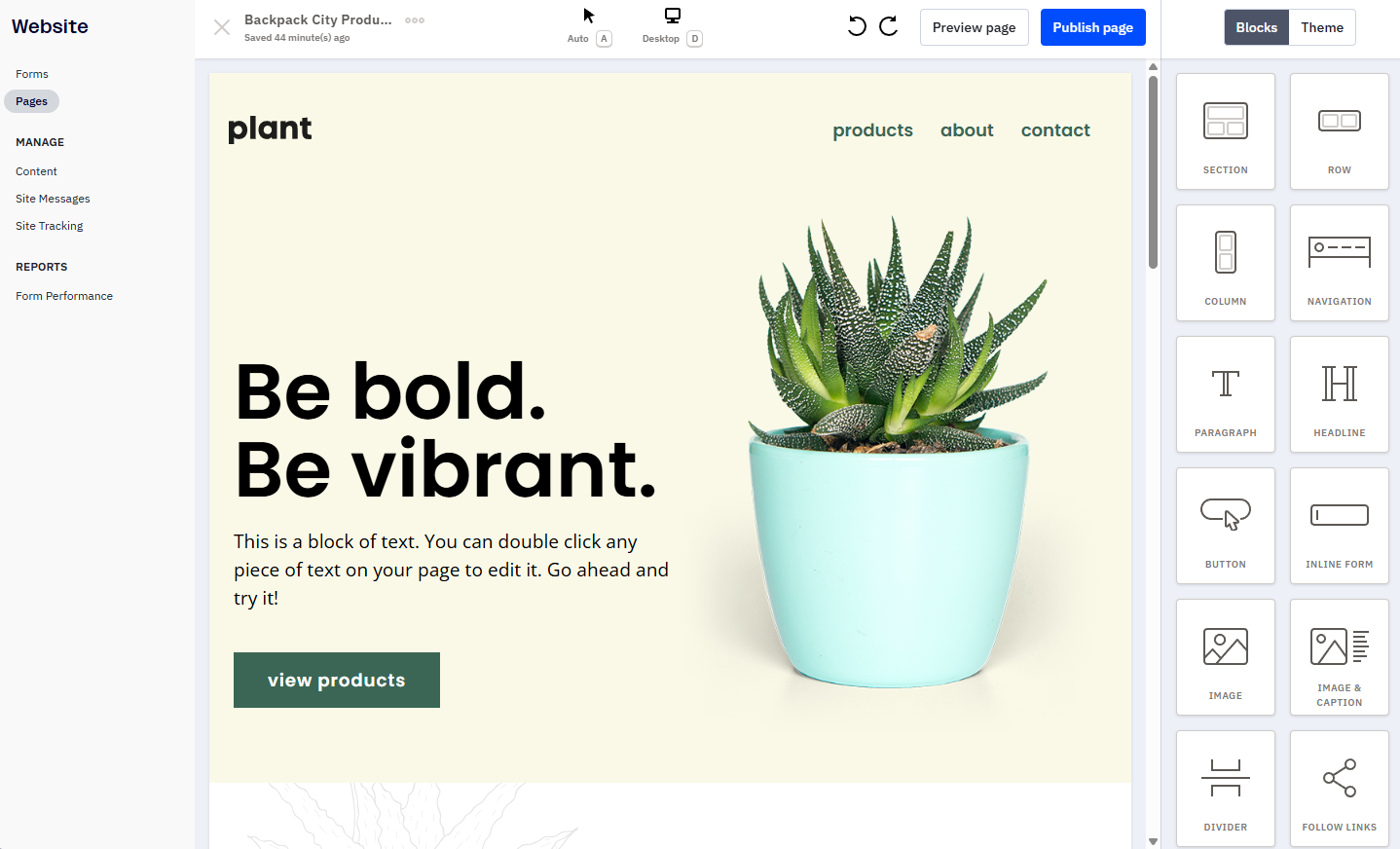Switch to the Theme tab
This screenshot has width=1400, height=849.
pyautogui.click(x=1321, y=26)
